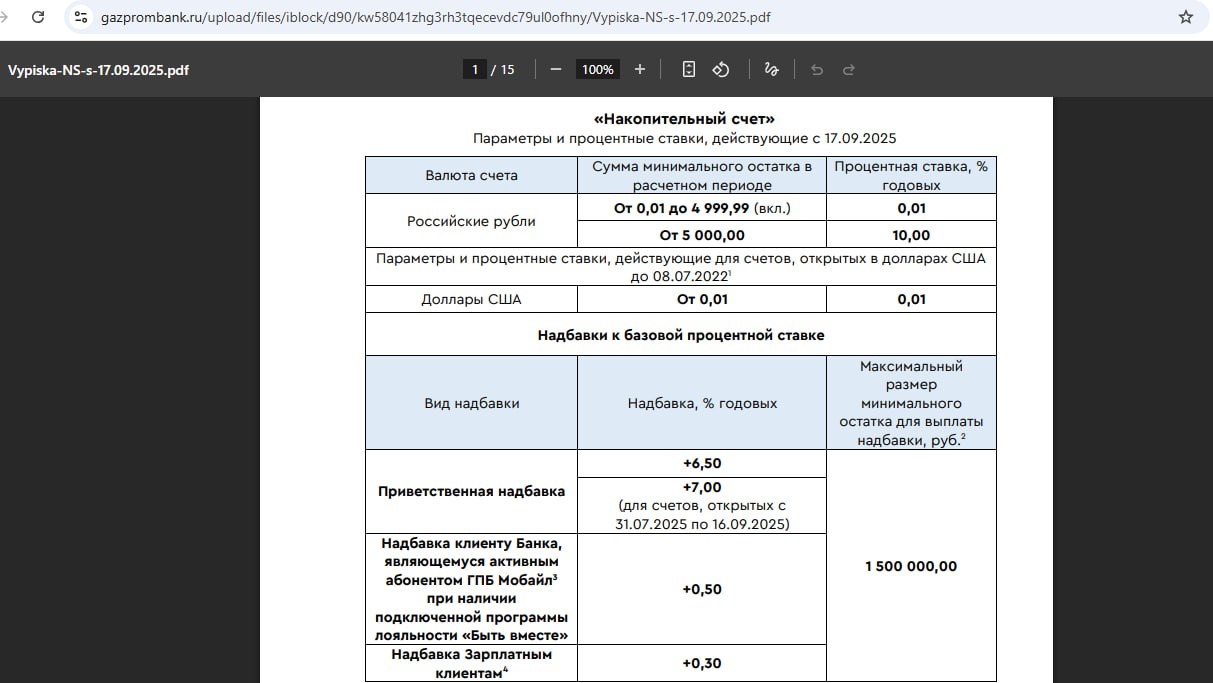The height and width of the screenshot is (683, 1213).
Task: Click the Vypiska-NS-s-17.09.2025.pdf title
Action: click(98, 70)
